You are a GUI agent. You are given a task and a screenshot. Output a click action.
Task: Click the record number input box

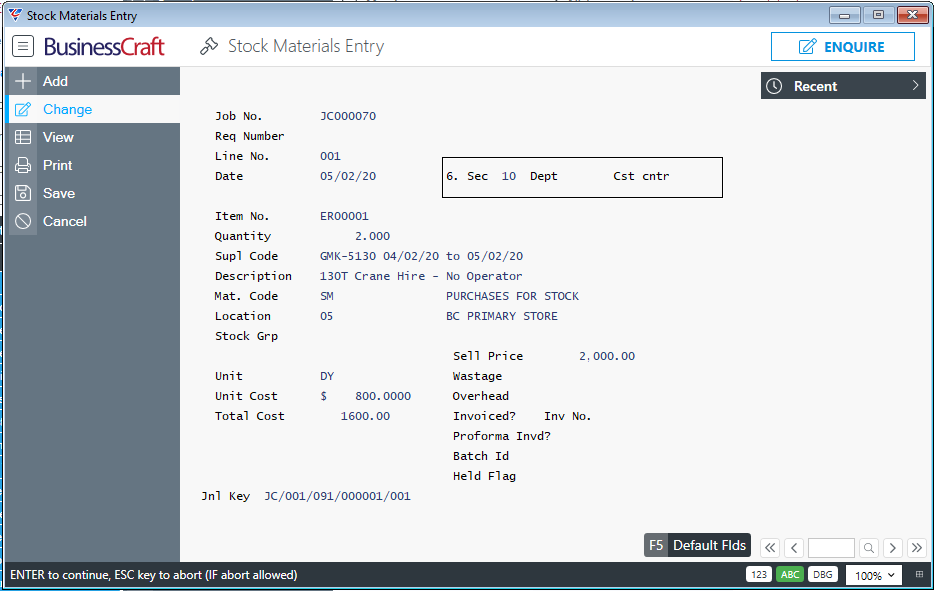(831, 547)
